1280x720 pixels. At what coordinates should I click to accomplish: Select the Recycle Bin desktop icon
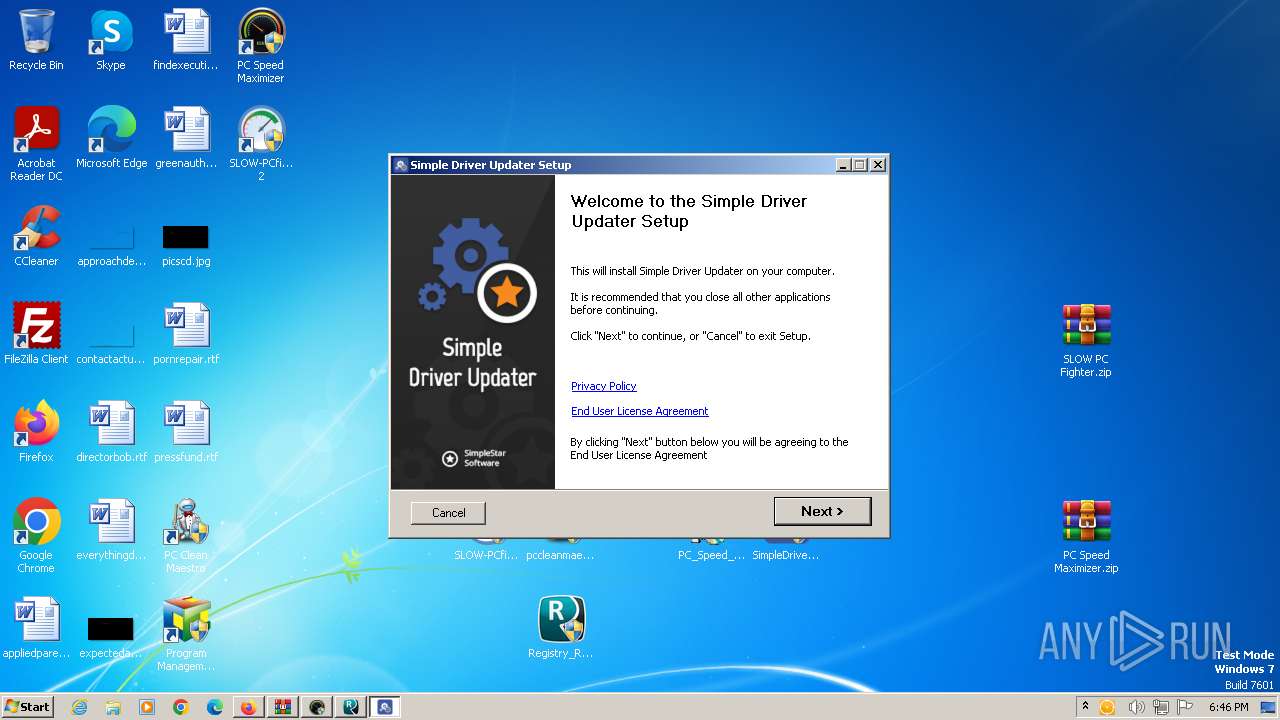[36, 40]
